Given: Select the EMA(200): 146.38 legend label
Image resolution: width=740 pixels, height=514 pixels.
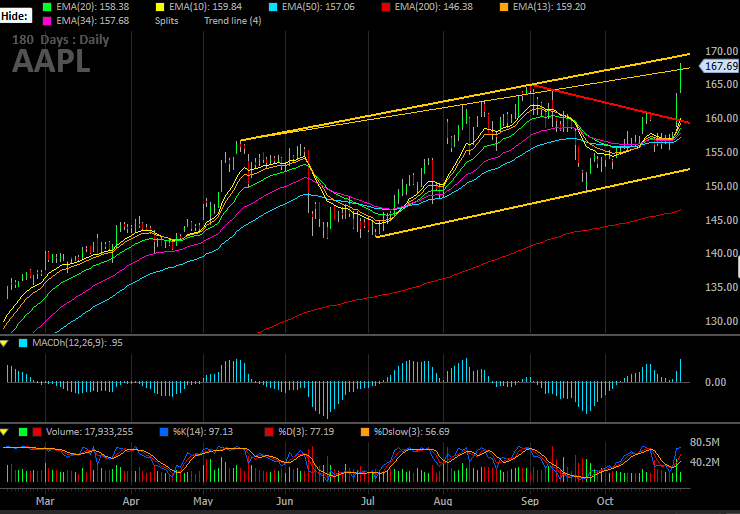Looking at the screenshot, I should coord(433,7).
